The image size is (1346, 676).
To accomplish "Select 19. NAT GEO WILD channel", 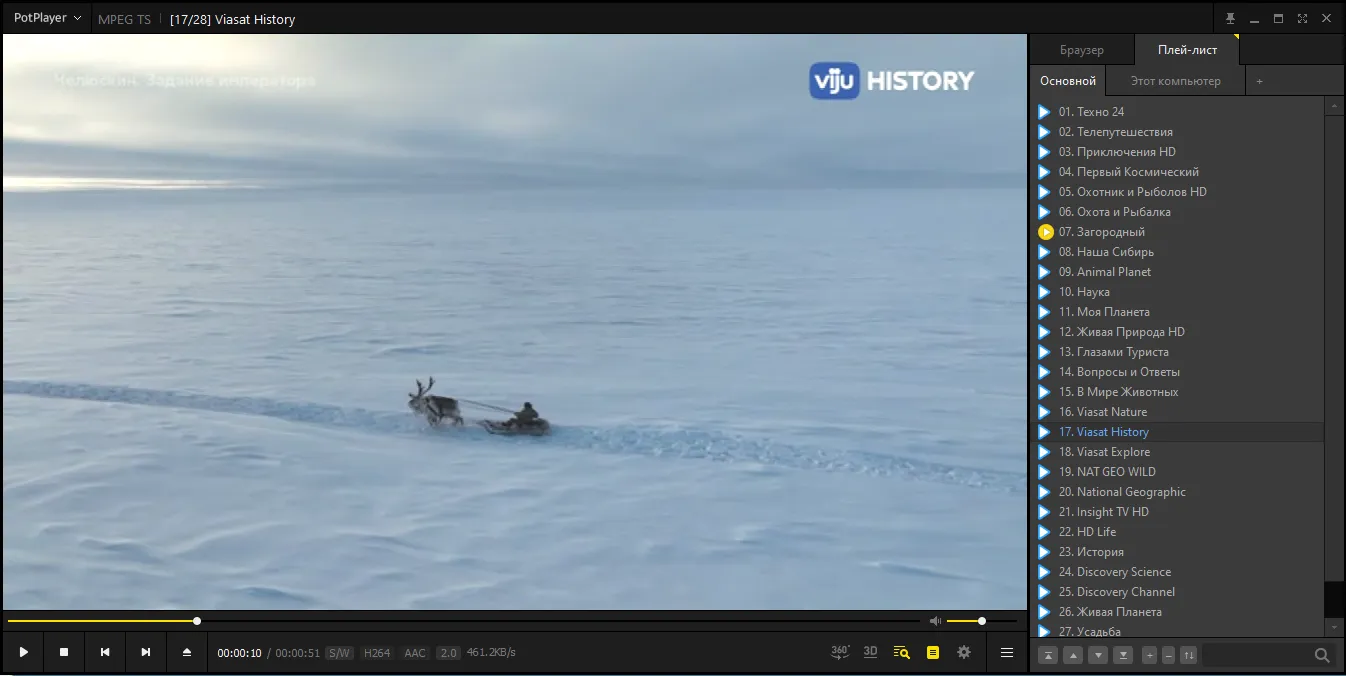I will (1177, 472).
